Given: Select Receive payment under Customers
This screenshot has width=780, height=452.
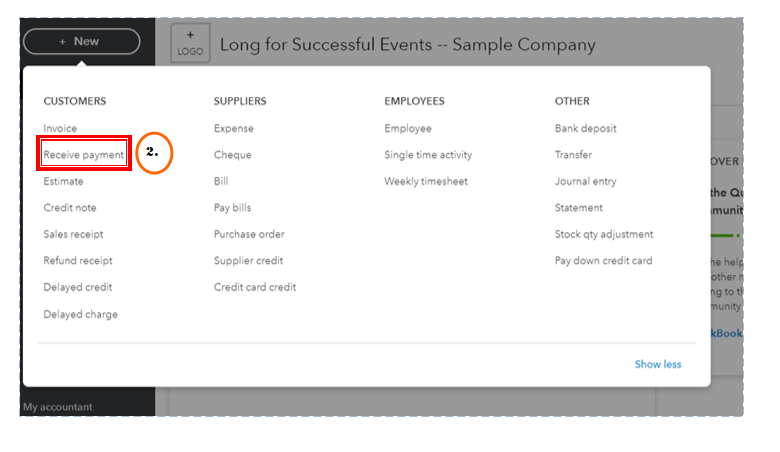Looking at the screenshot, I should point(84,155).
